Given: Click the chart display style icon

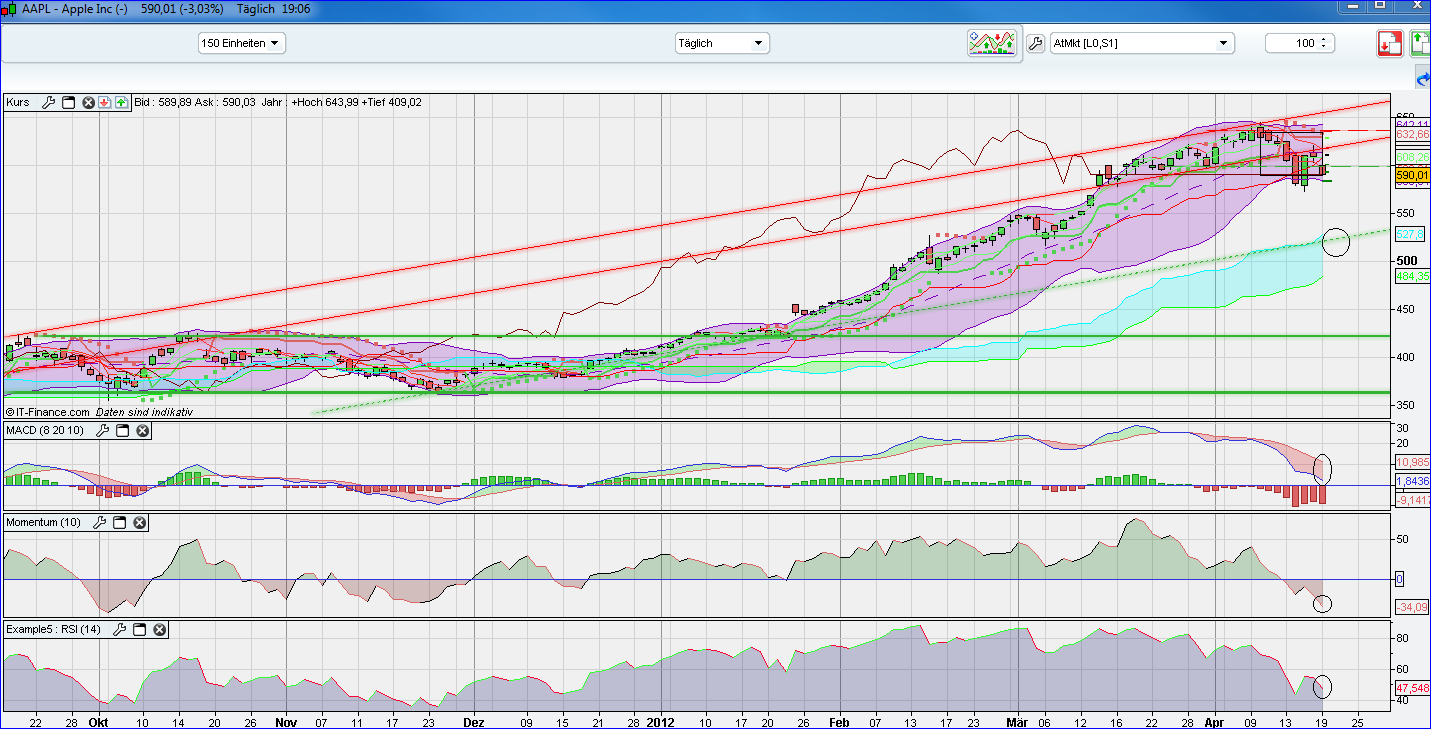Looking at the screenshot, I should coord(992,43).
